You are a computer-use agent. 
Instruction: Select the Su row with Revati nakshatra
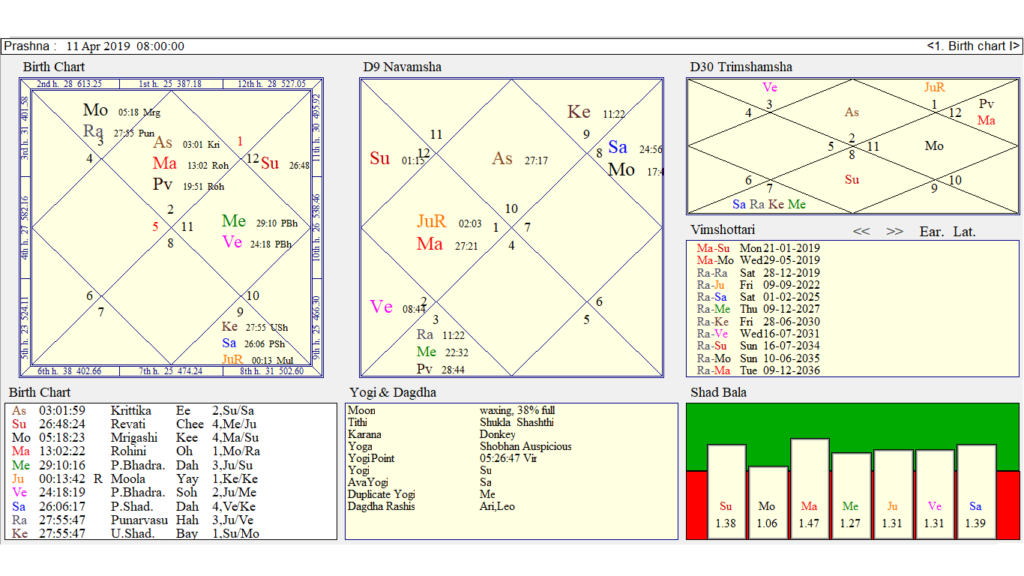(x=133, y=424)
